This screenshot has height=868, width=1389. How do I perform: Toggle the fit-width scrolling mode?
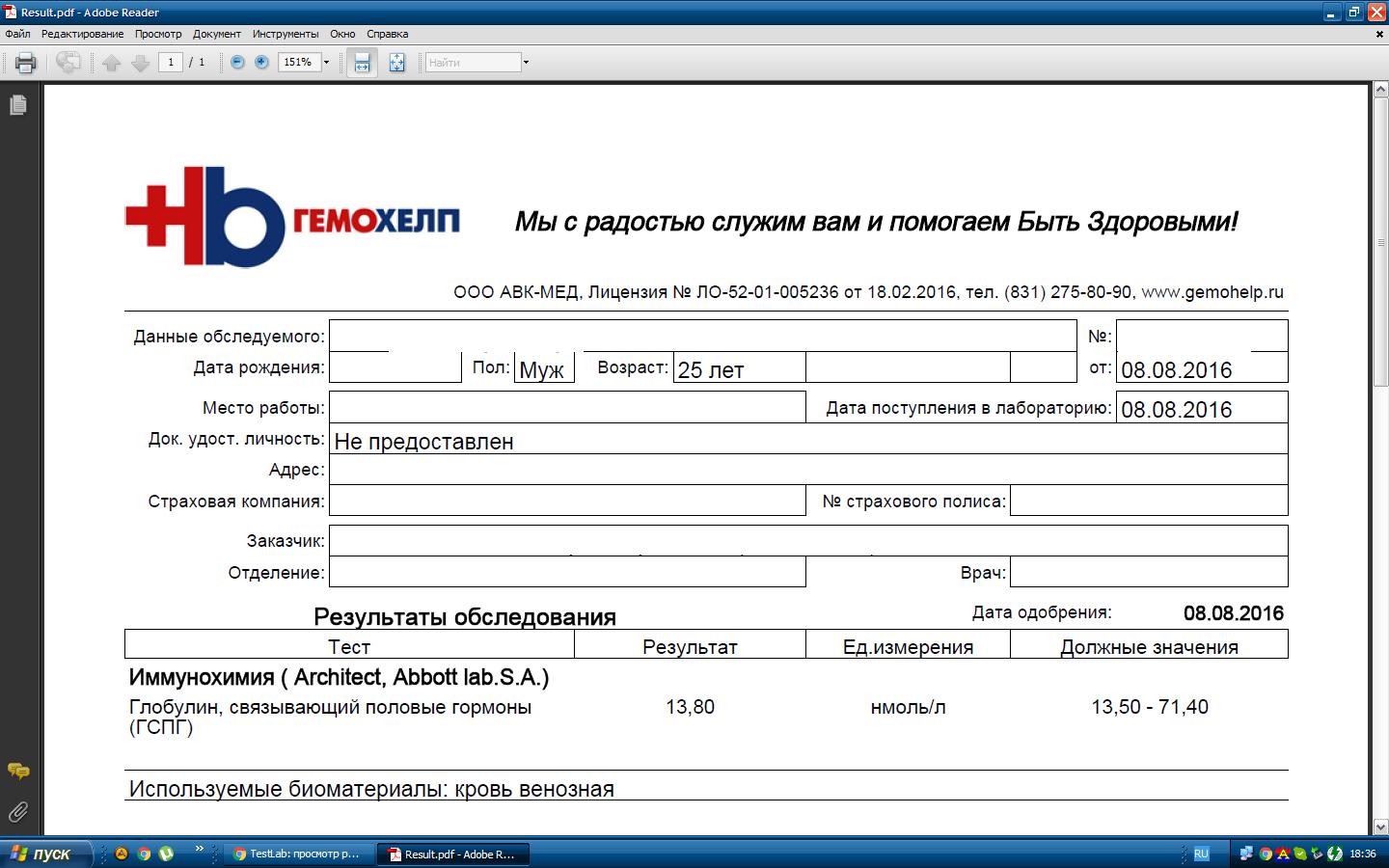click(362, 63)
